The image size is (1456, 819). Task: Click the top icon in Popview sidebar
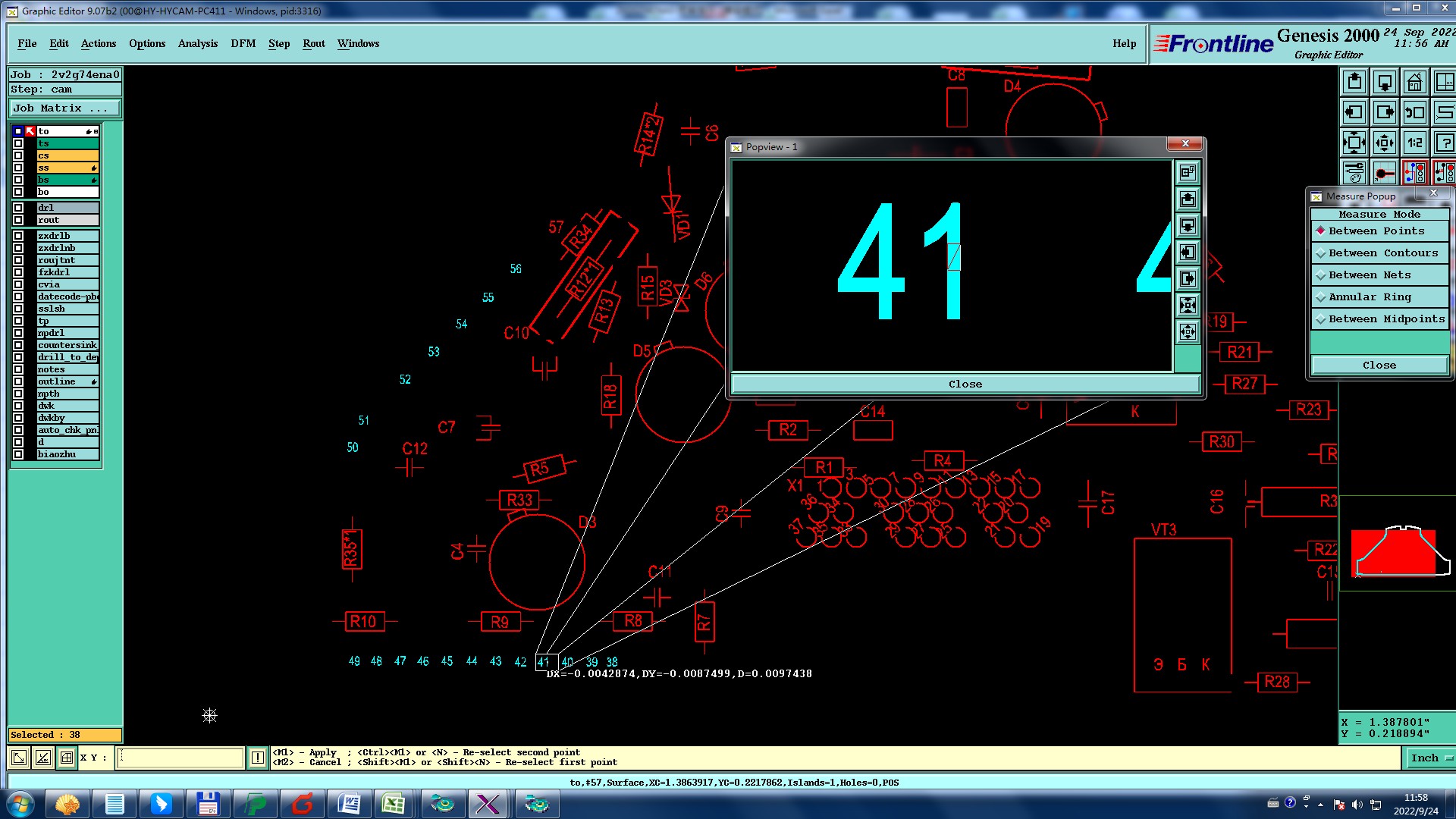[x=1188, y=173]
